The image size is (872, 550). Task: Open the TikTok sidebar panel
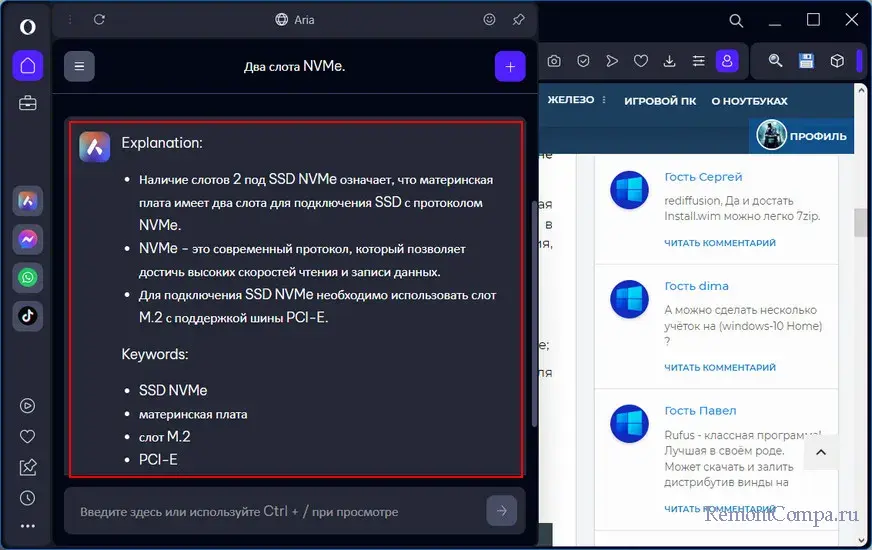click(x=27, y=315)
